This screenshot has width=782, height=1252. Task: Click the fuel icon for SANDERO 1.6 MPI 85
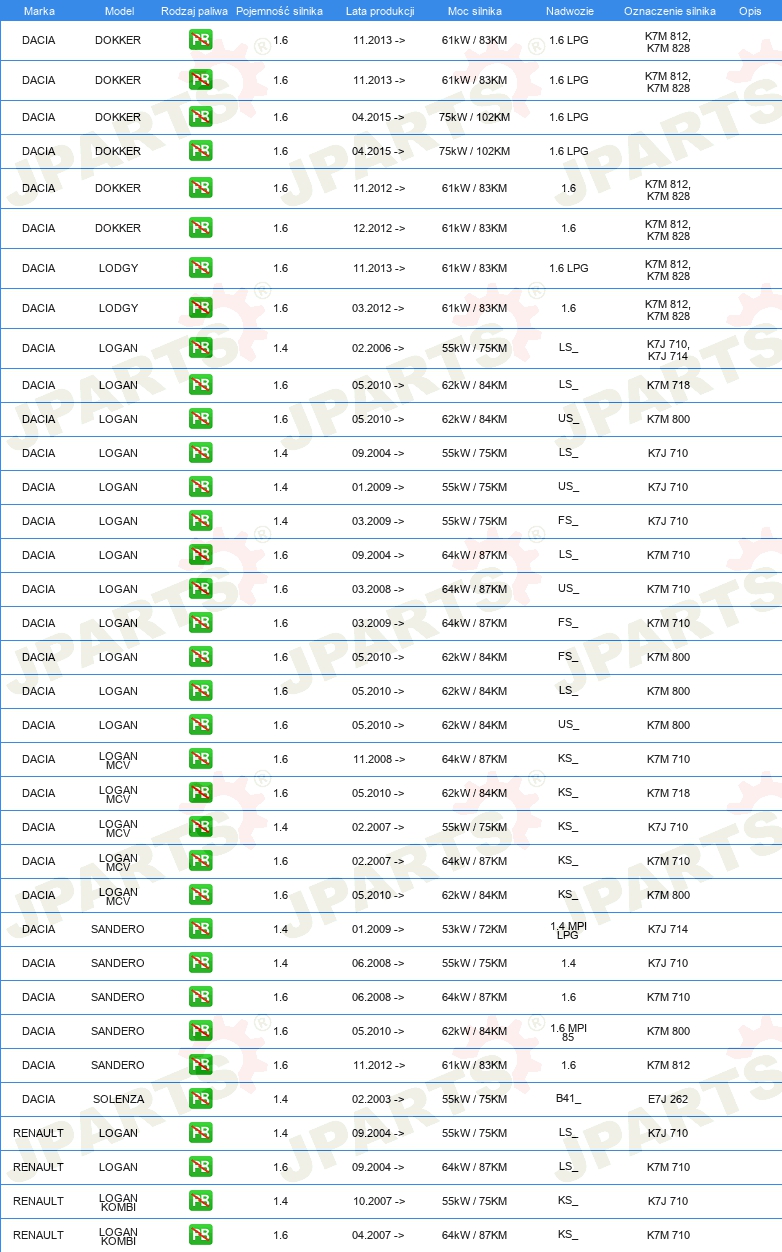click(200, 1031)
